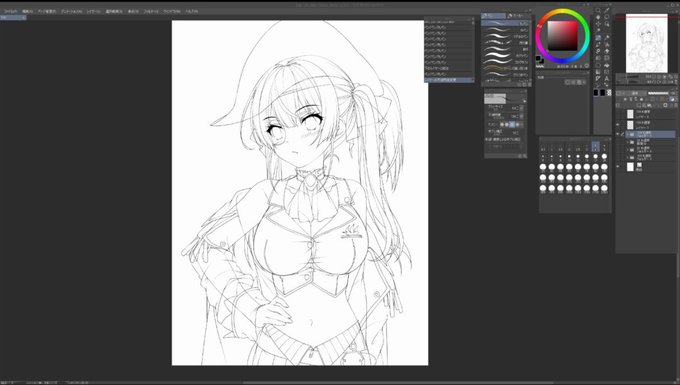The width and height of the screenshot is (680, 385).
Task: Click the opacity stepper in tool property
Action: [x=522, y=116]
